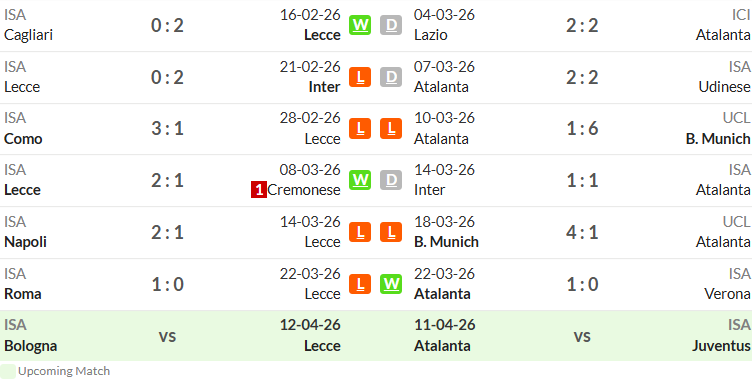
Task: Open the Como 3:1 Lecce score
Action: (167, 129)
